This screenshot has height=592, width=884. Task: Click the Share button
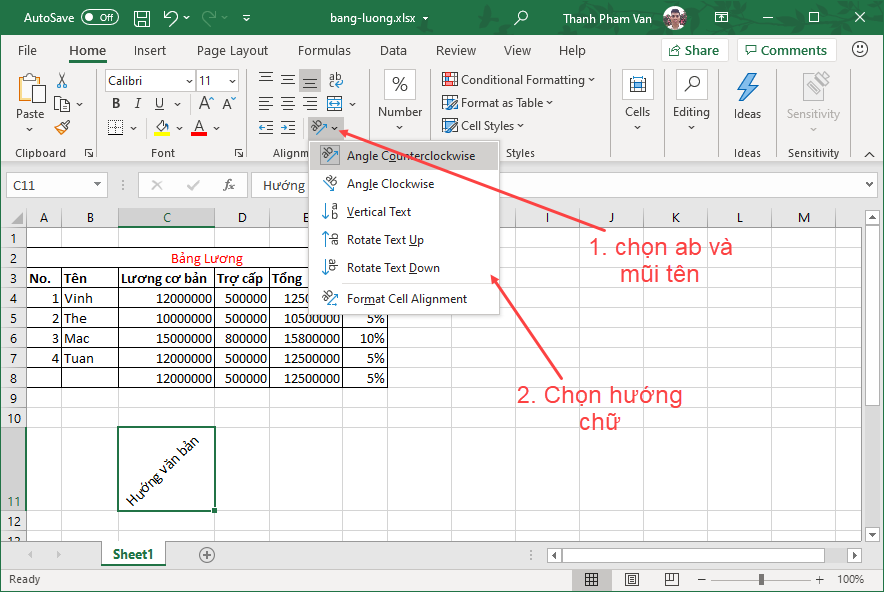tap(695, 50)
